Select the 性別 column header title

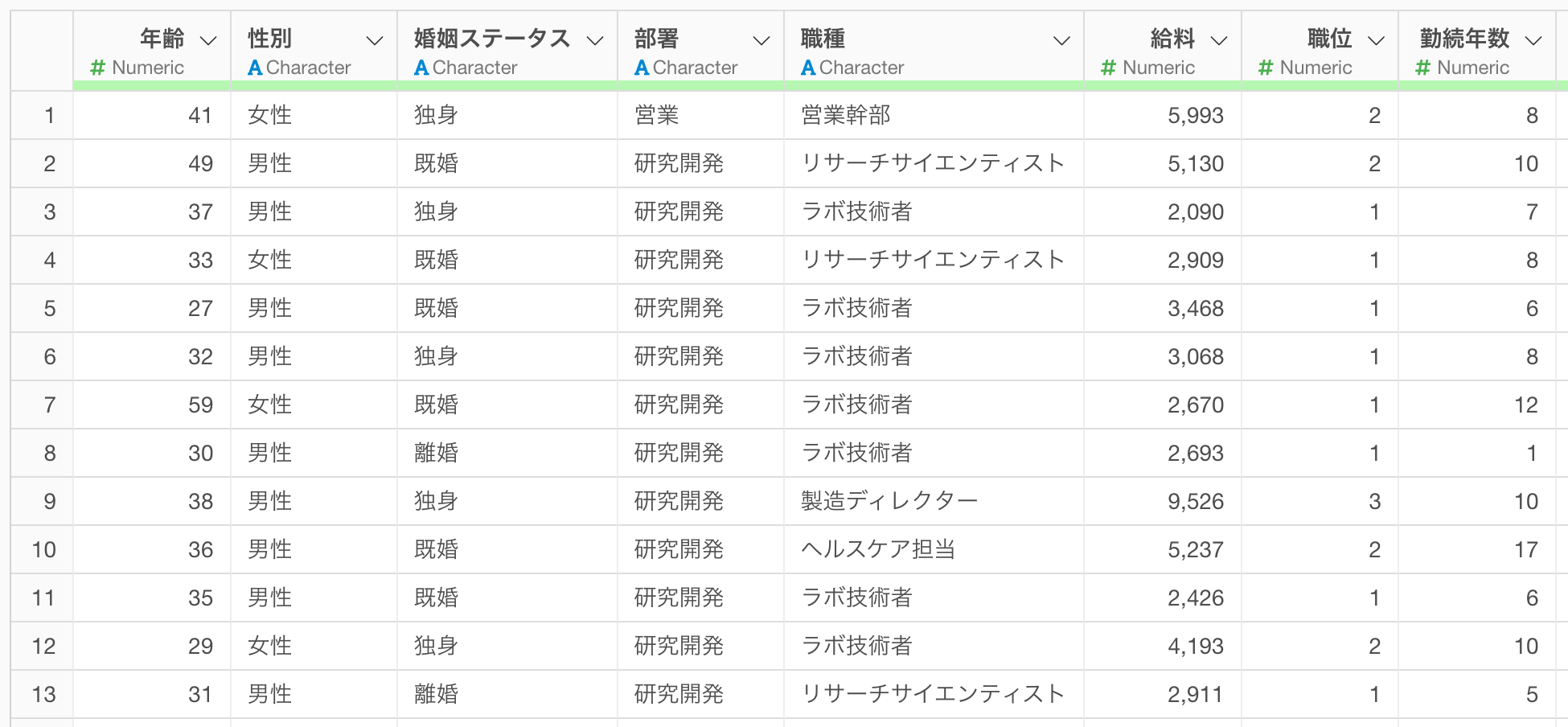point(269,39)
